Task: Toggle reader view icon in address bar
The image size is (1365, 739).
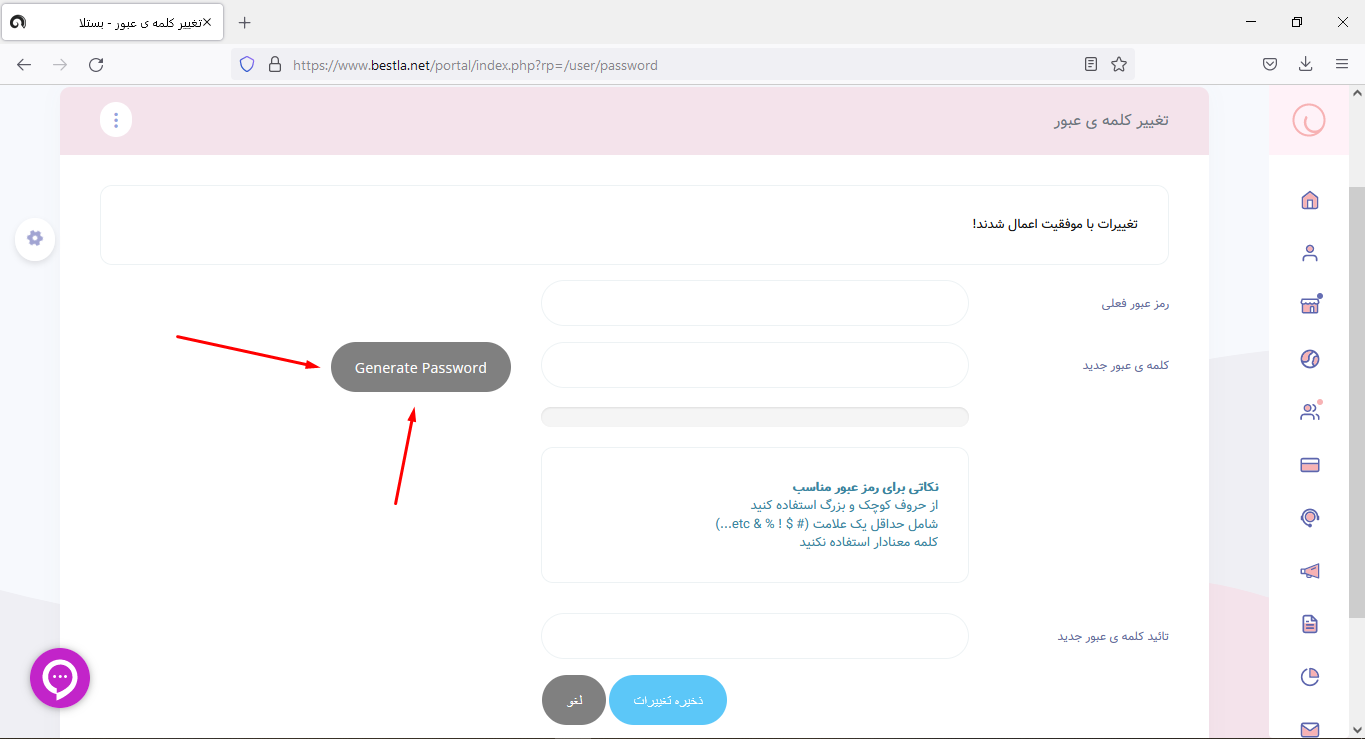Action: coord(1091,64)
